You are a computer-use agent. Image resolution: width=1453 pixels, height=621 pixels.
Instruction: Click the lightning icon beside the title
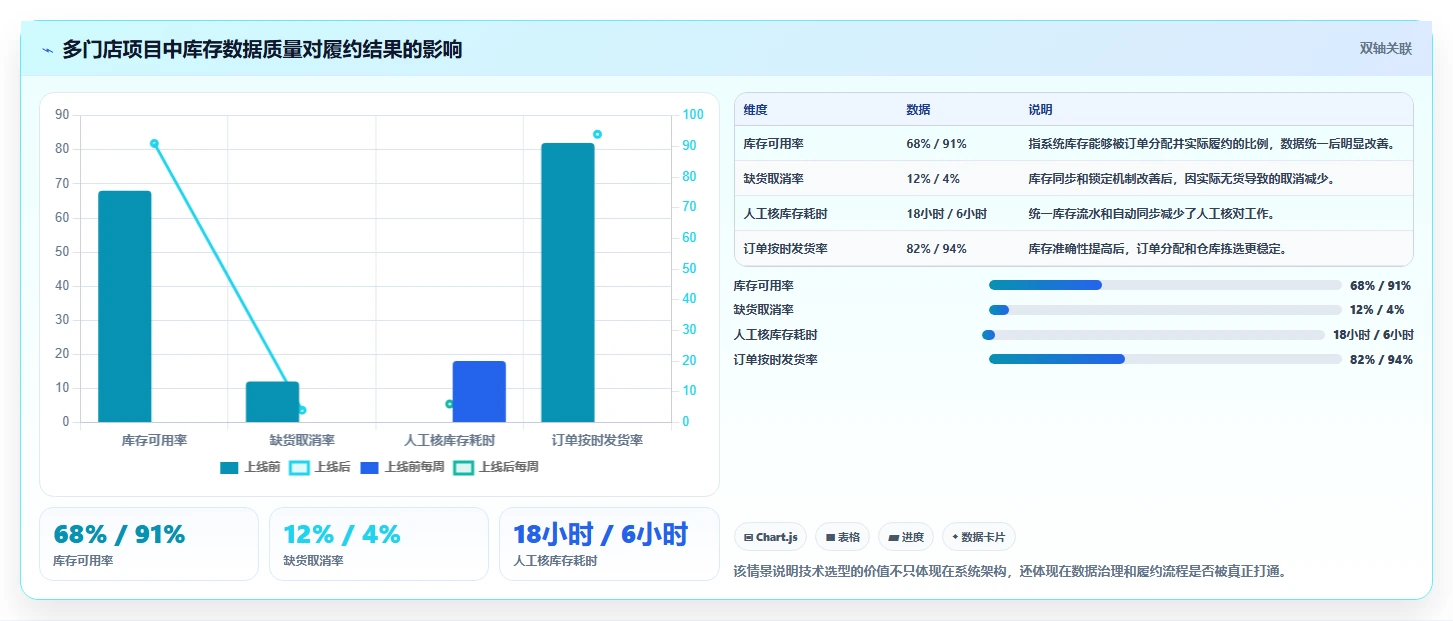tap(47, 50)
